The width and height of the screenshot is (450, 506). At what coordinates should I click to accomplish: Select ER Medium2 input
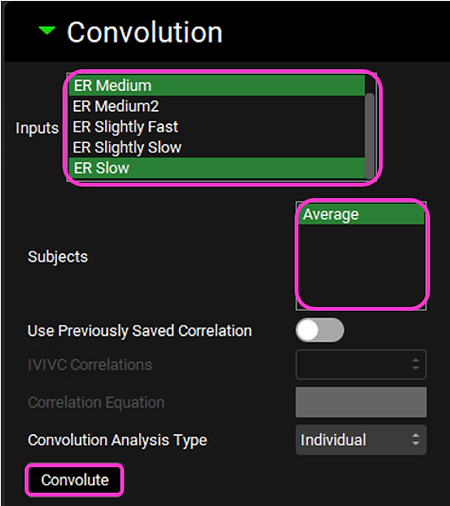pyautogui.click(x=217, y=106)
